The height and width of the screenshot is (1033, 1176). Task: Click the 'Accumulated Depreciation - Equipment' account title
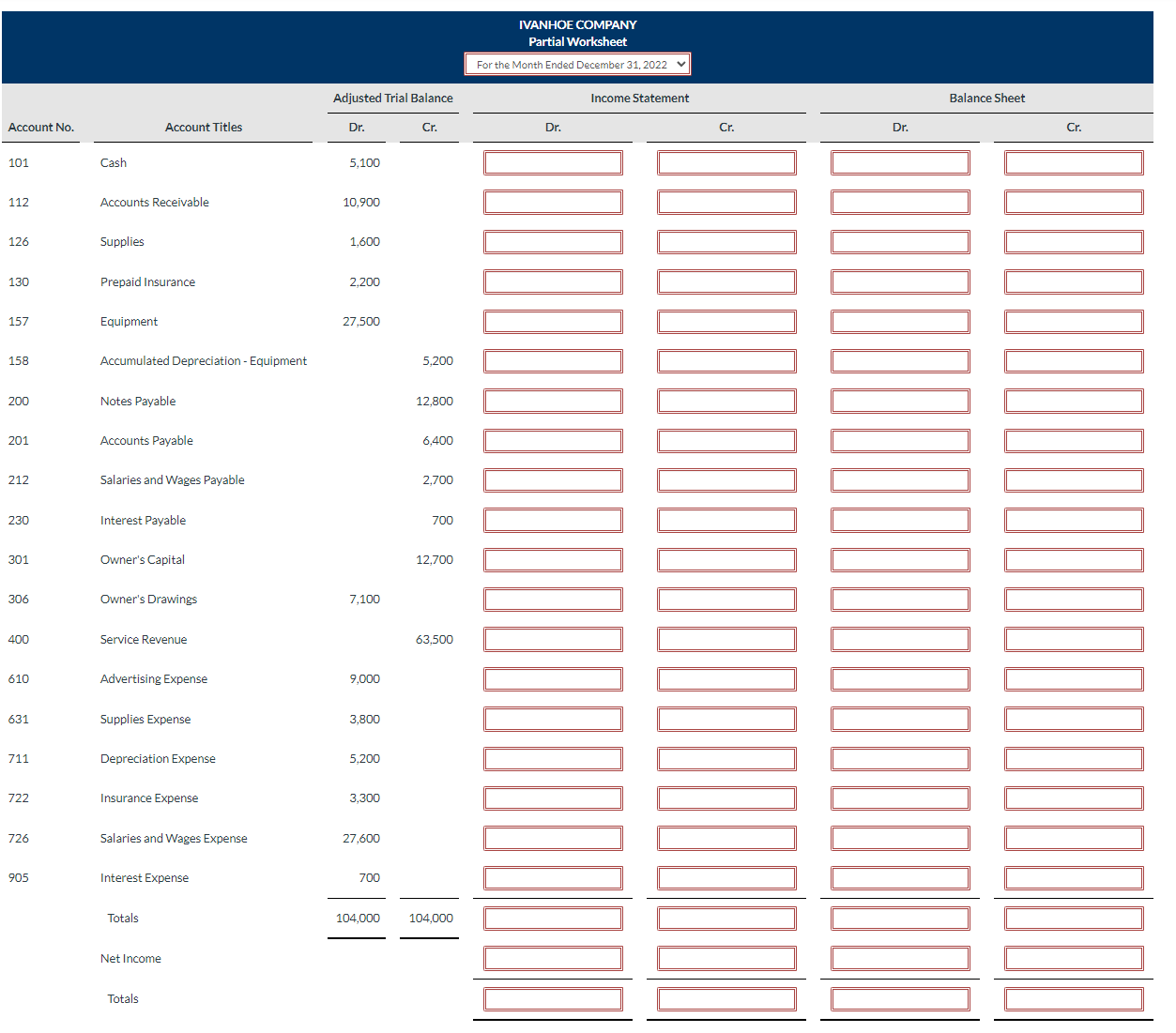click(x=204, y=361)
